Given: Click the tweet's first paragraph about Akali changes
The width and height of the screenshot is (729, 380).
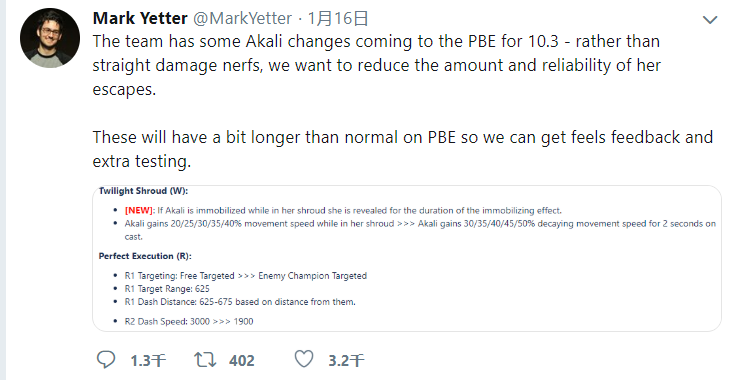Looking at the screenshot, I should pyautogui.click(x=377, y=65).
